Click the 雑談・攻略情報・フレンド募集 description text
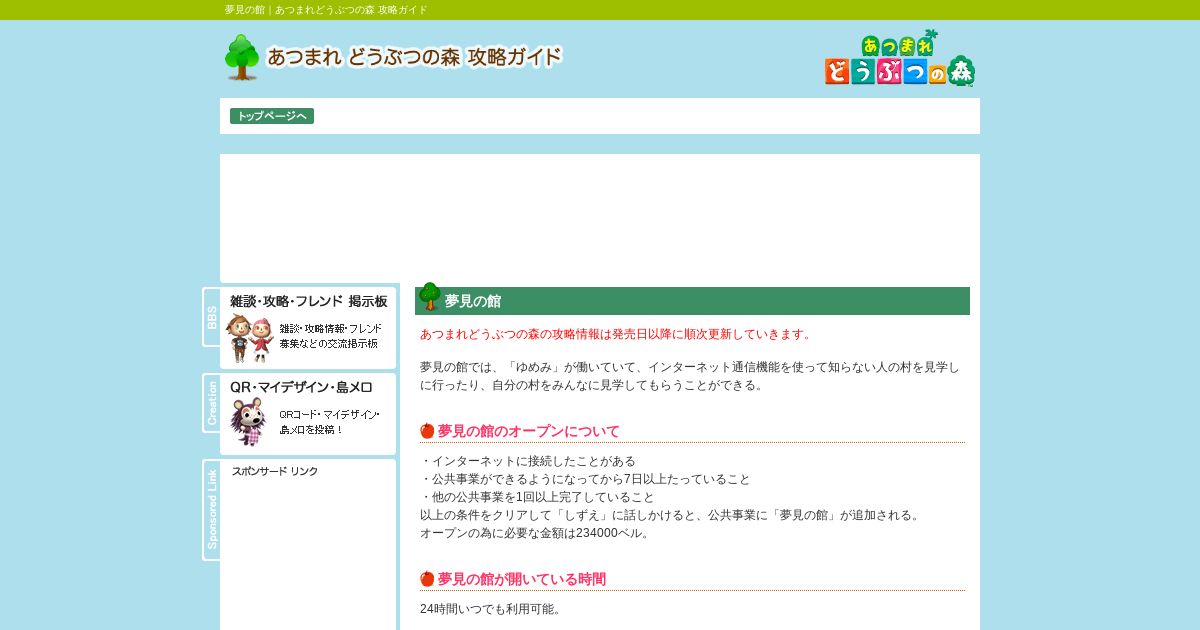 330,336
